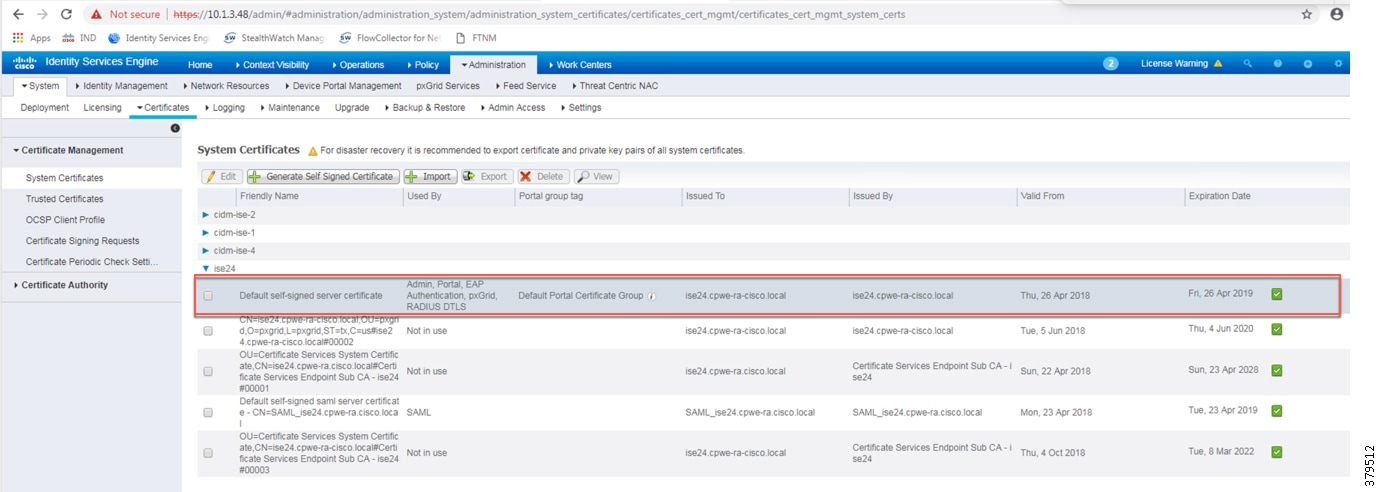Open the ISE help icon

1278,64
